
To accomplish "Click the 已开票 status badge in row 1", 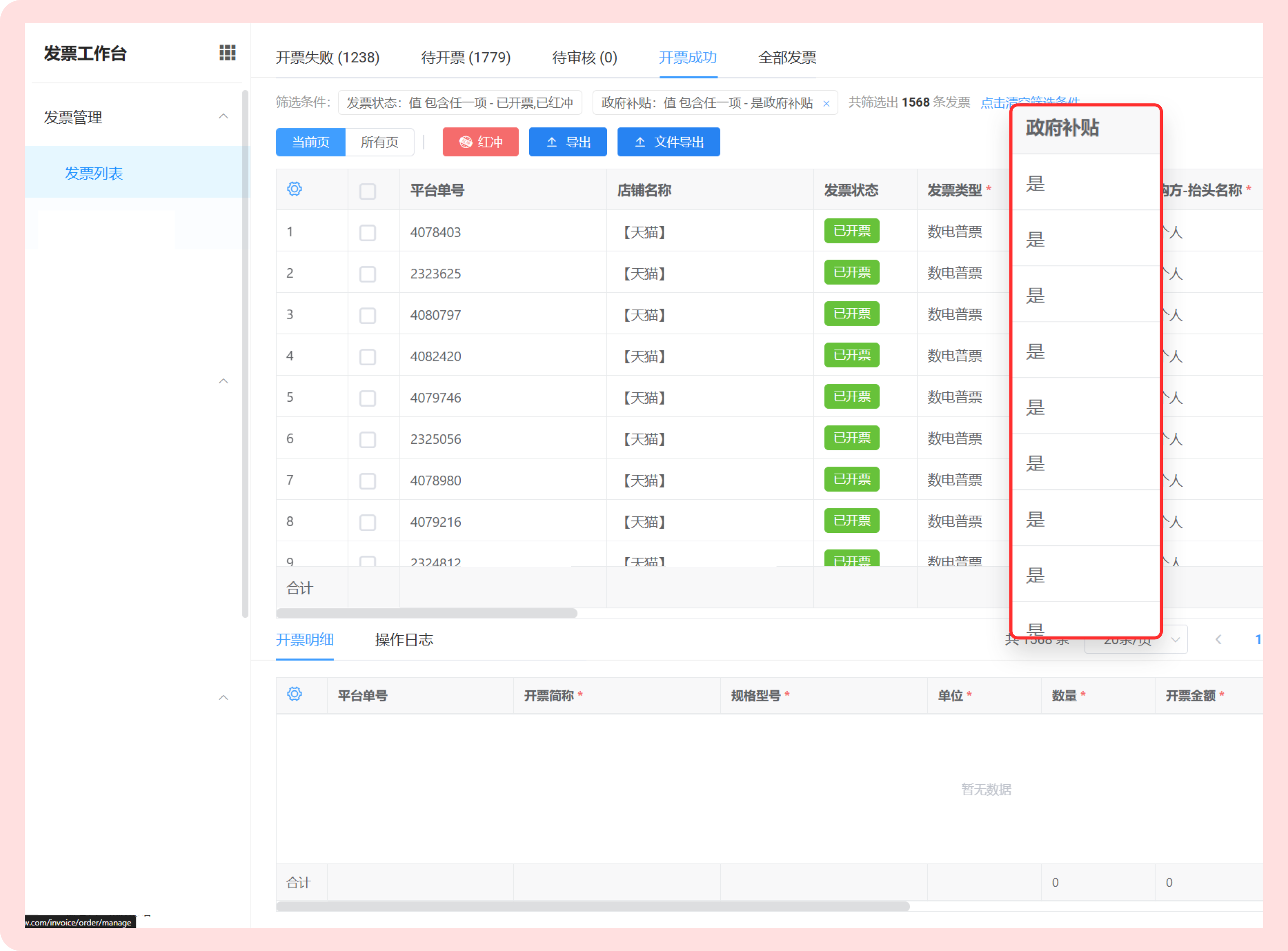I will (x=852, y=231).
